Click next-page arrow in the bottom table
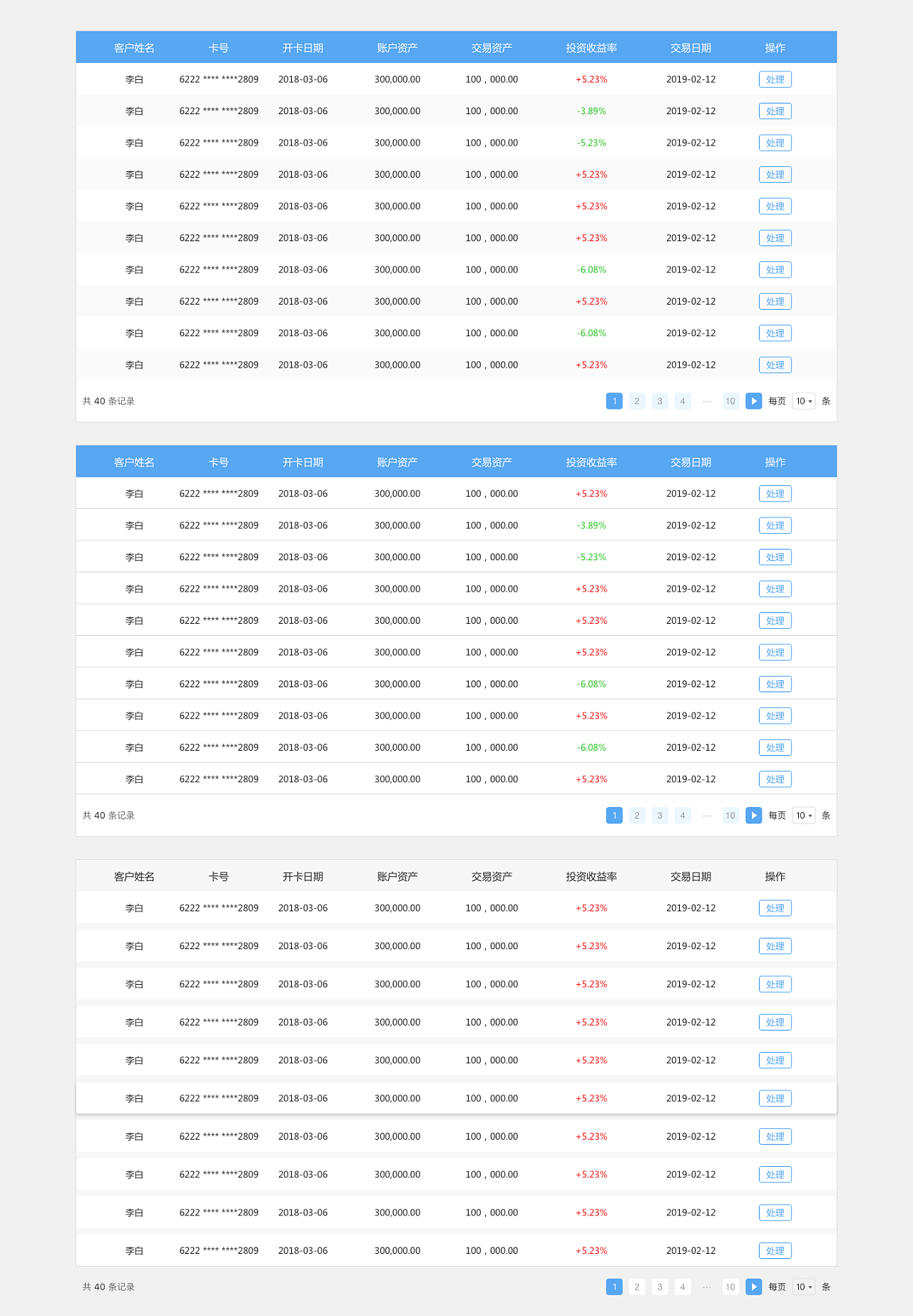 tap(753, 1287)
